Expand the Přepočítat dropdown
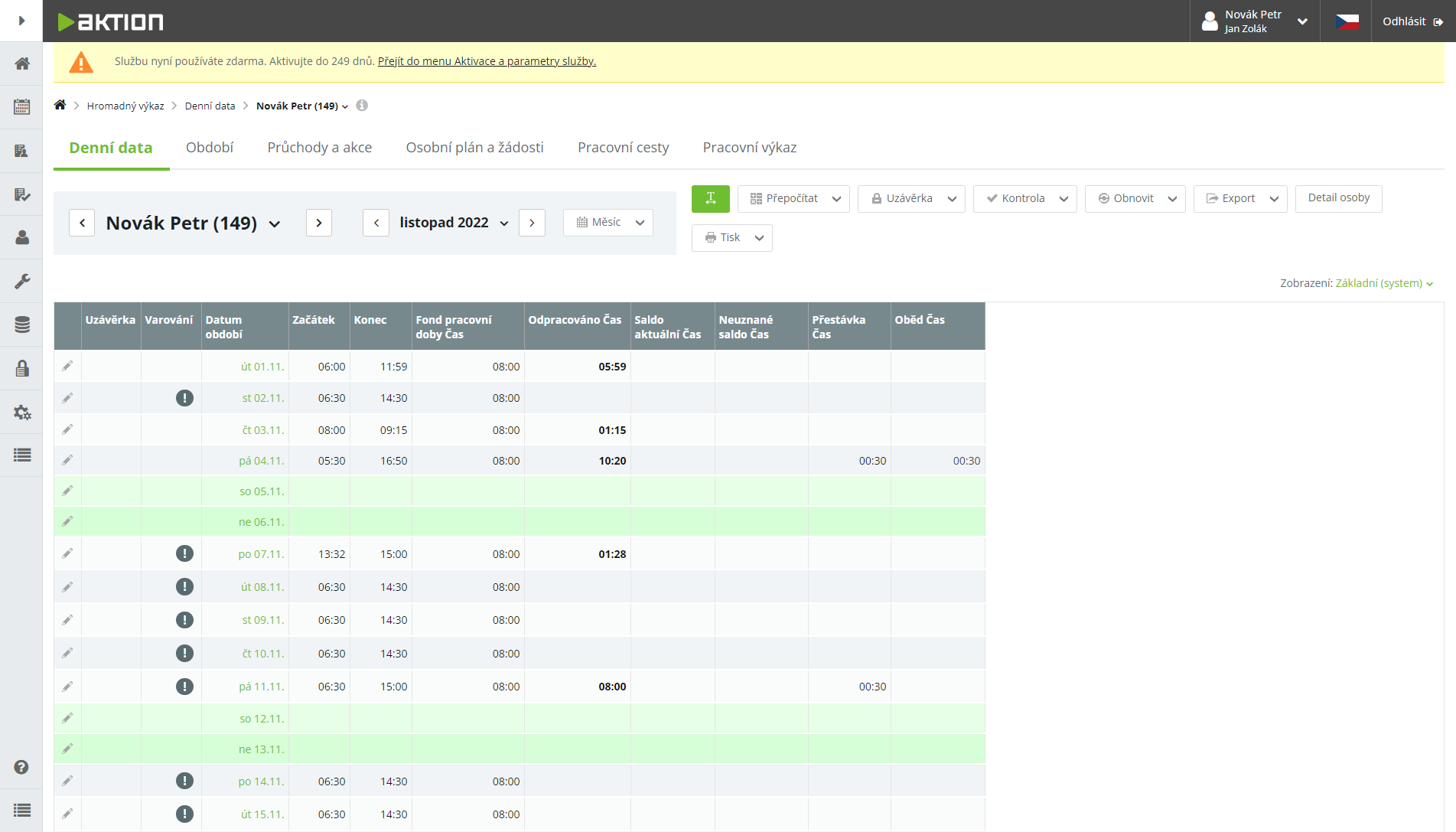The height and width of the screenshot is (832, 1456). click(x=836, y=199)
